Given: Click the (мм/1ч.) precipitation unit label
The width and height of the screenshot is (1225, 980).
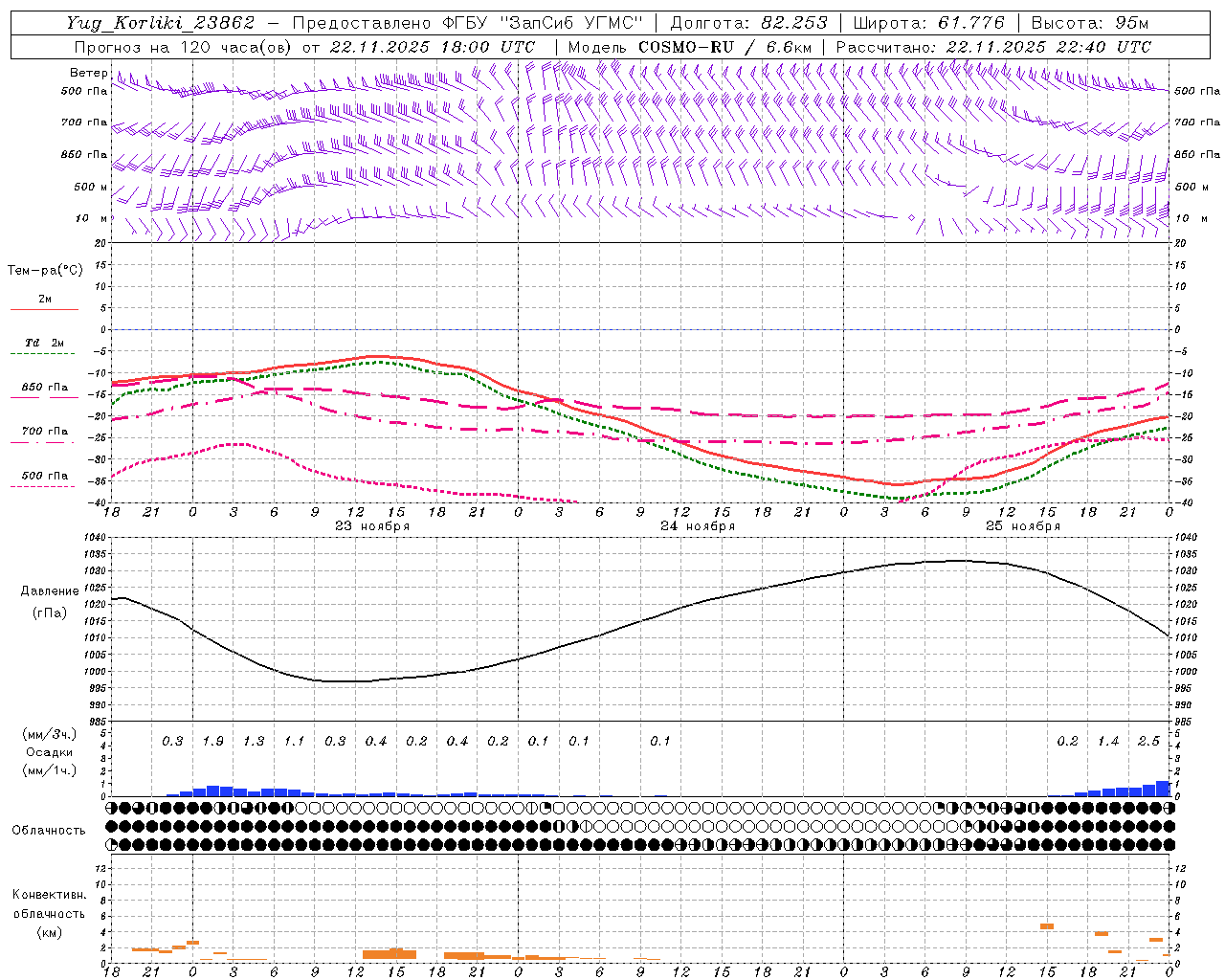Looking at the screenshot, I should [x=50, y=769].
